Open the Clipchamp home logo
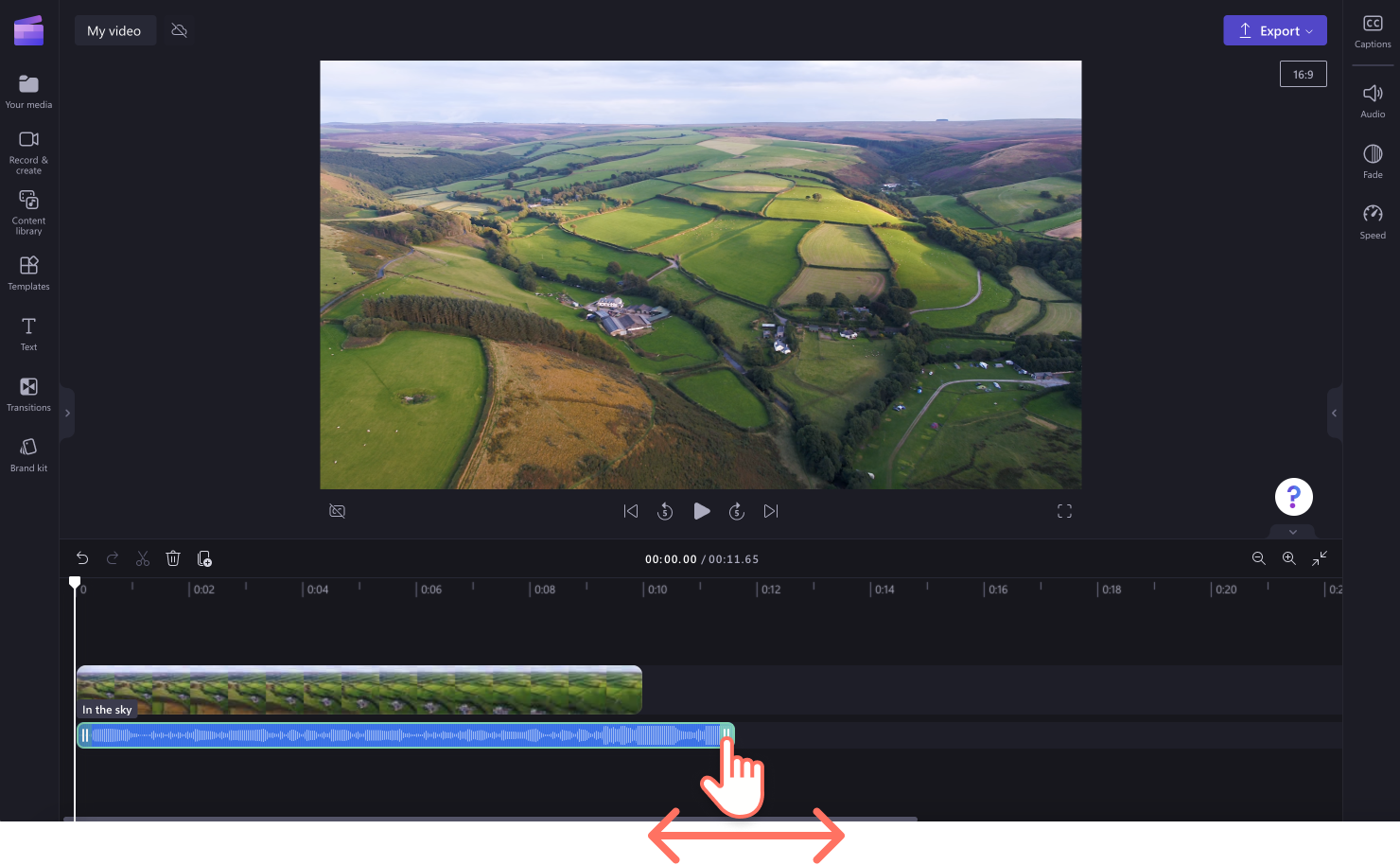This screenshot has height=865, width=1400. click(28, 30)
